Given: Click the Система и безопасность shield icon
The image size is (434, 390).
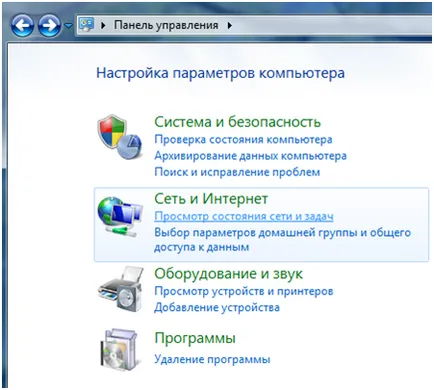Looking at the screenshot, I should point(120,137).
